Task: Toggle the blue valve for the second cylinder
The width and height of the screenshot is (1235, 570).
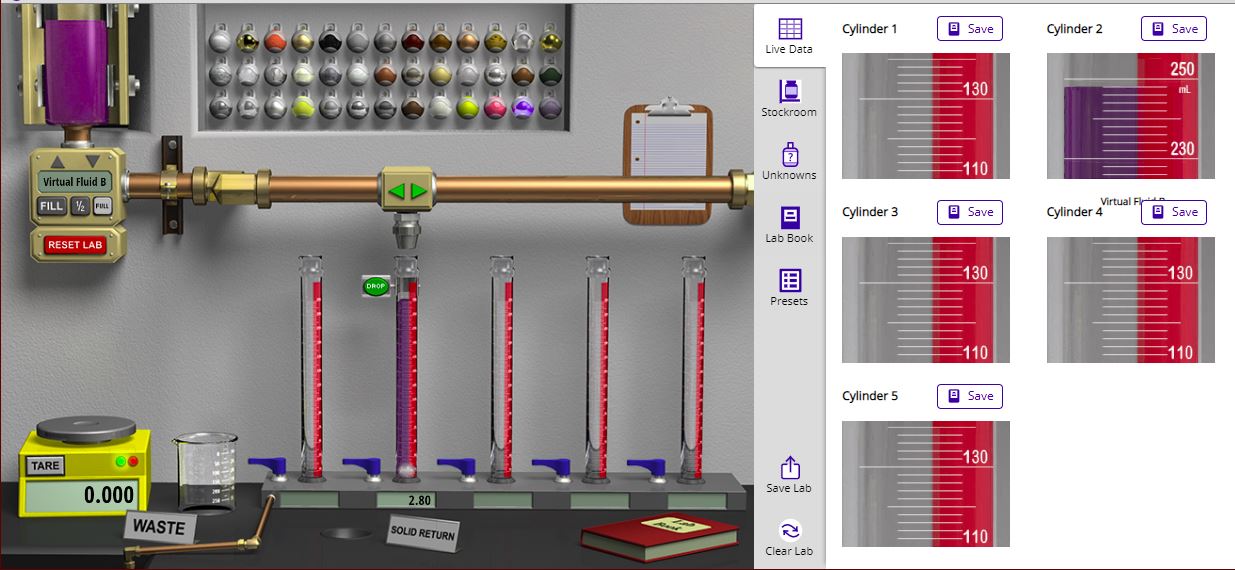Action: 361,467
